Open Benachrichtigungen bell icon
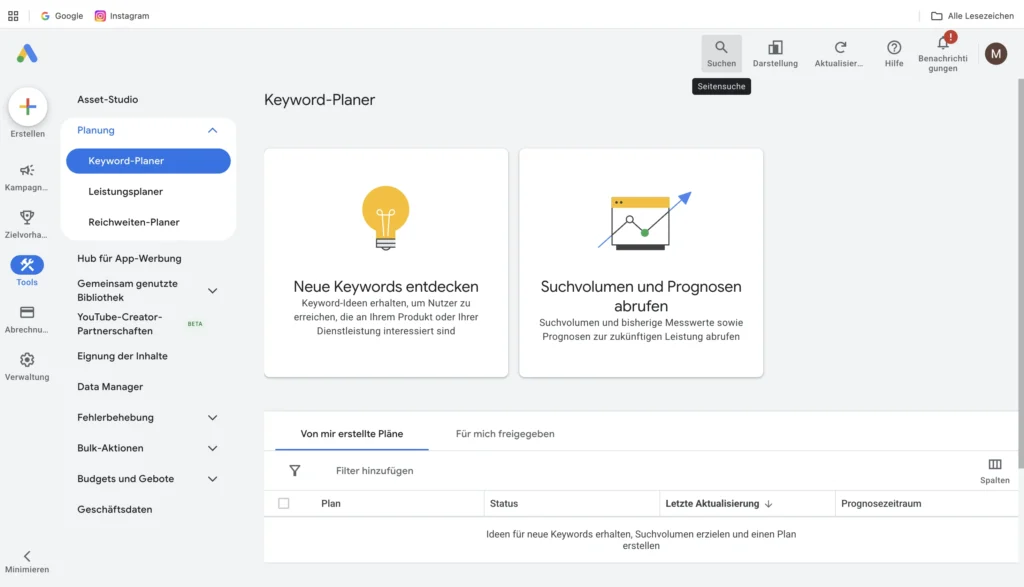 coord(942,43)
